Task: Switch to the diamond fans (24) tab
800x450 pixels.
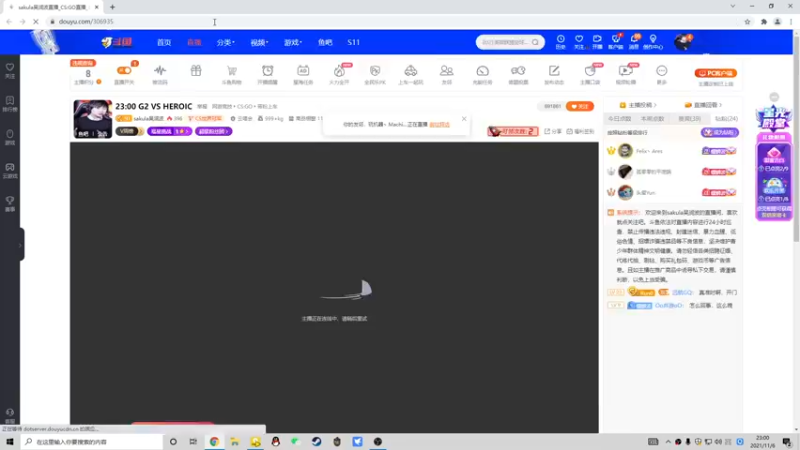Action: point(726,118)
